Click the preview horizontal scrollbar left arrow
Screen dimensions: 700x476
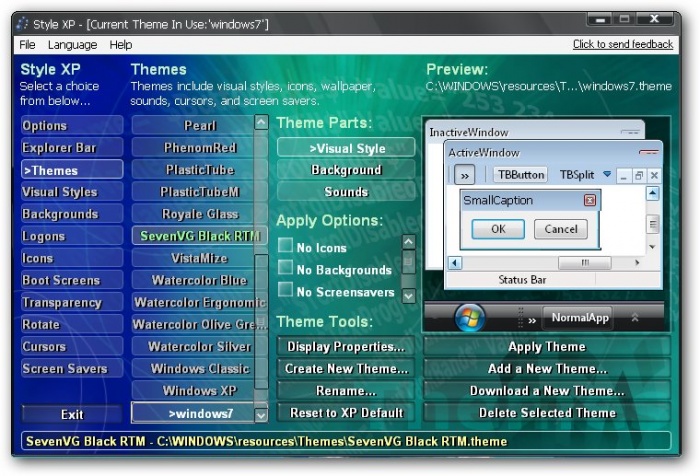click(455, 263)
